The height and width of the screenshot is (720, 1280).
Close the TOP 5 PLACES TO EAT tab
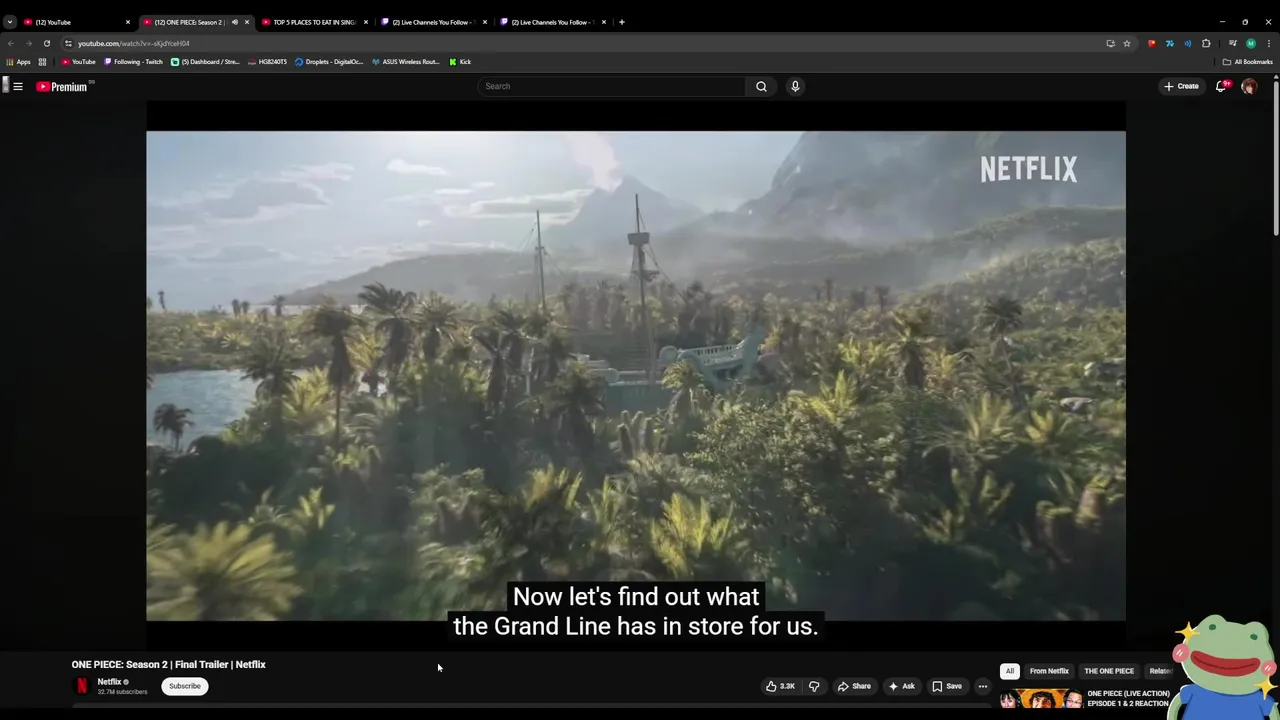[366, 22]
